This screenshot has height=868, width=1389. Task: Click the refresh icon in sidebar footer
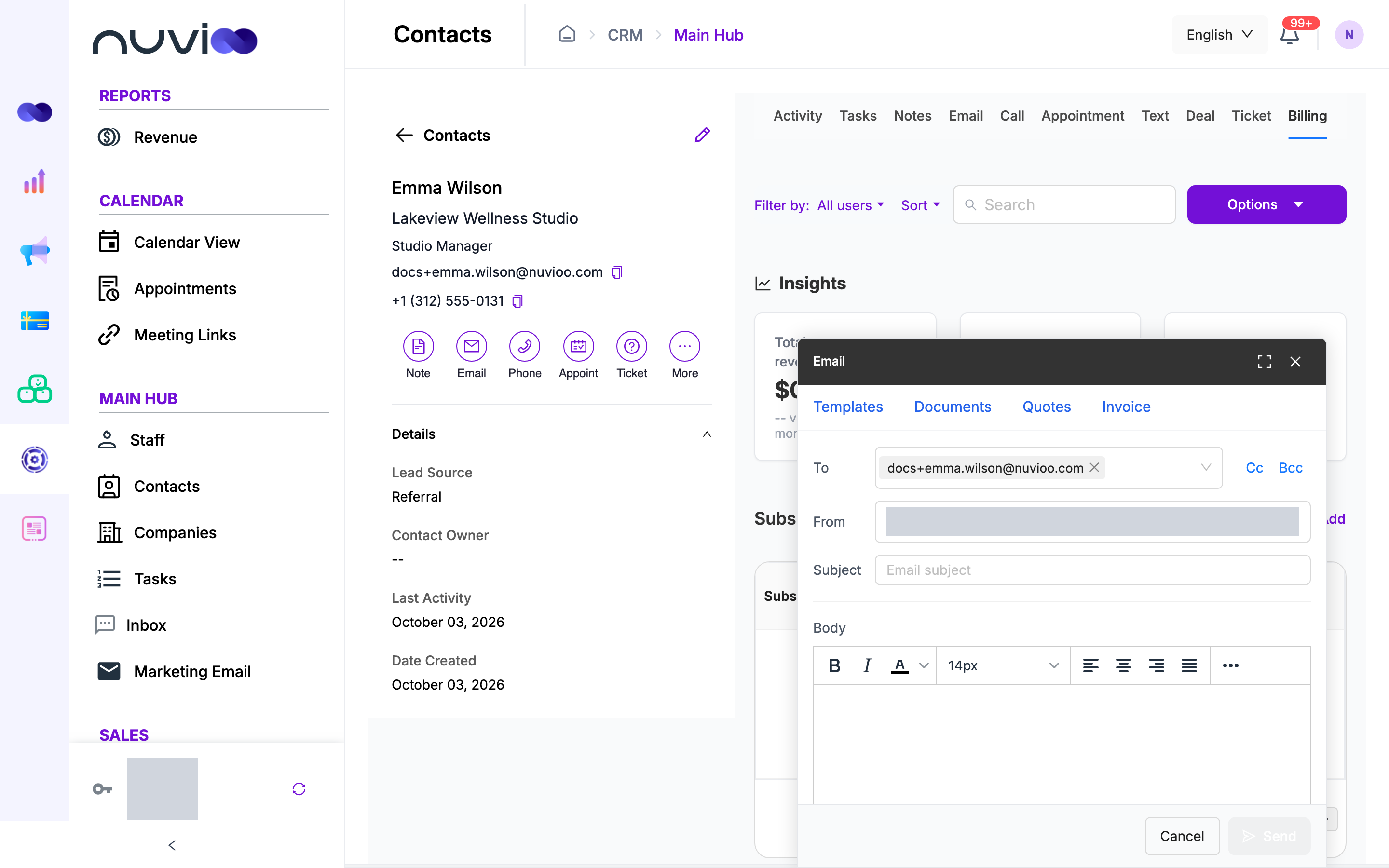click(x=299, y=789)
